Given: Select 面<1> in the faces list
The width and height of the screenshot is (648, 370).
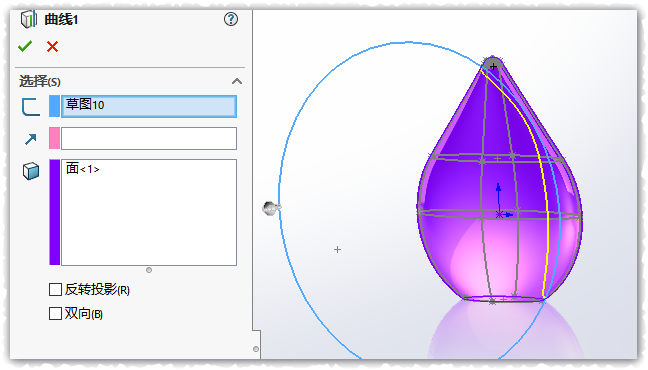Looking at the screenshot, I should tap(83, 169).
